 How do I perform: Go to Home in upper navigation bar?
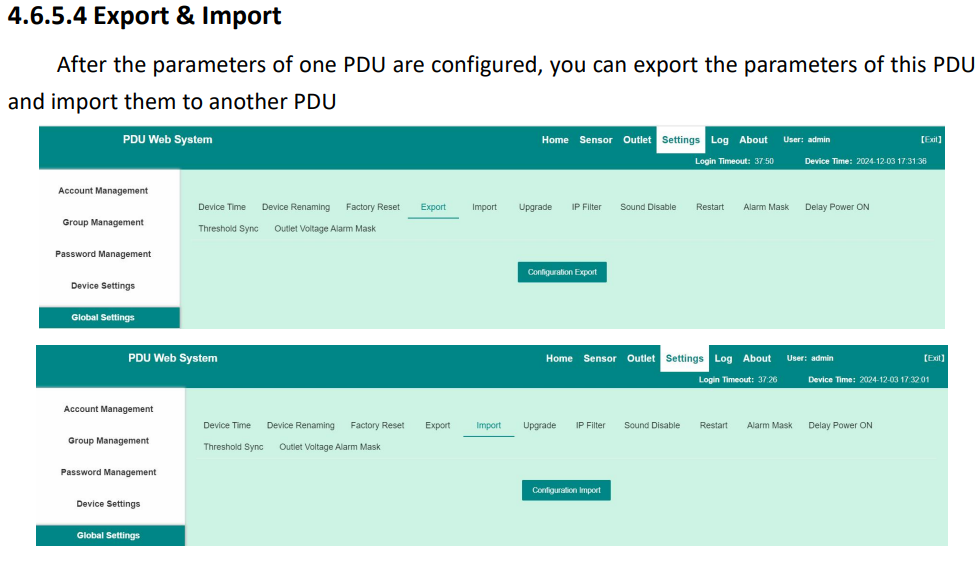[x=555, y=140]
